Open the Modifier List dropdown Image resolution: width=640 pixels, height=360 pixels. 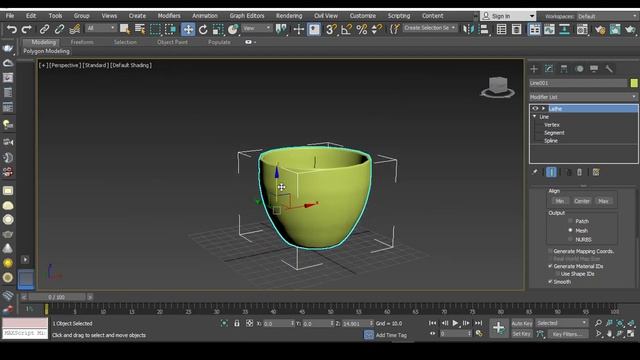(x=583, y=97)
